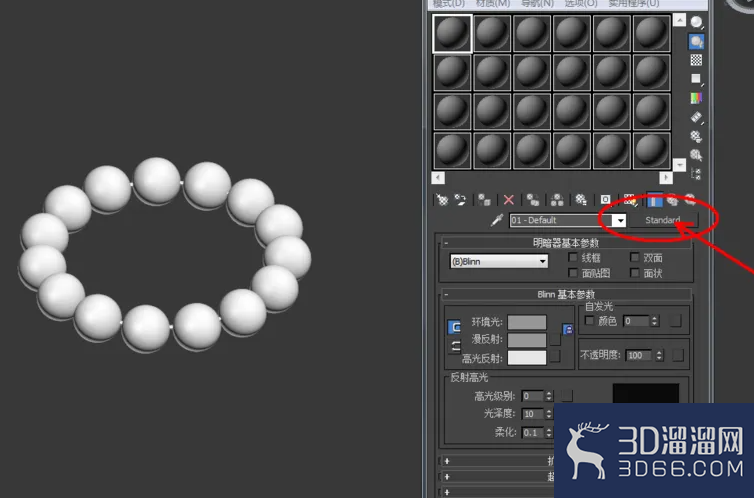Viewport: 754px width, 498px height.
Task: Toggle lower diffuse-specular color lock button
Action: point(454,346)
